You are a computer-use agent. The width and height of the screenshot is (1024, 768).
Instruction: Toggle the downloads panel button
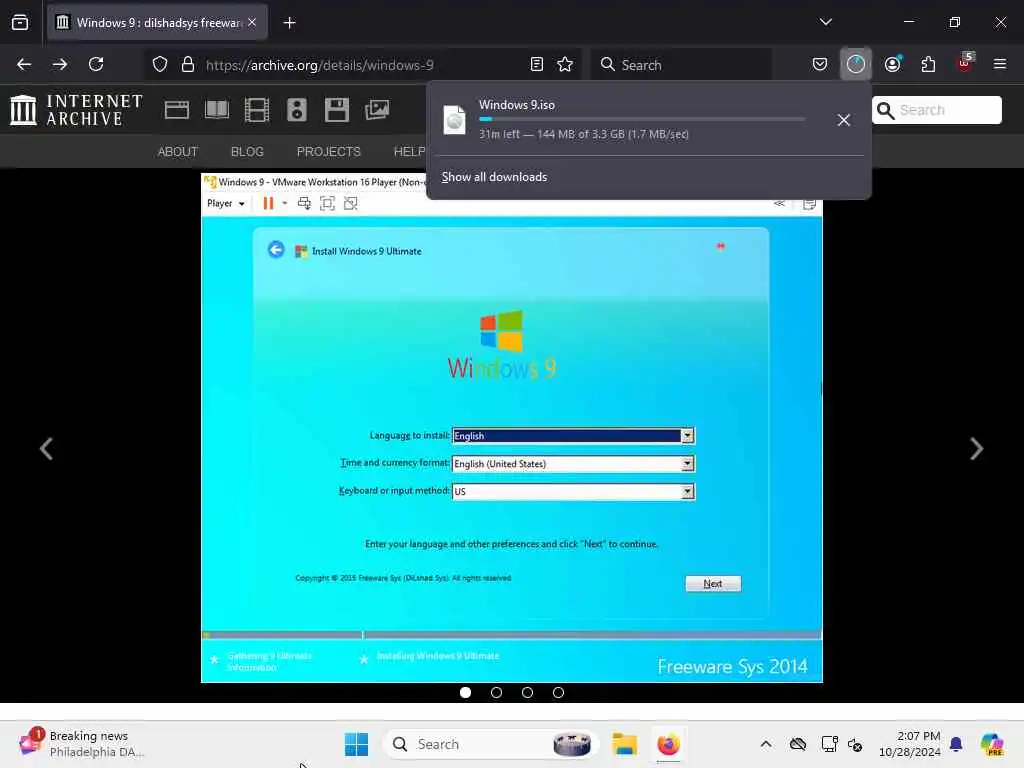[x=856, y=64]
